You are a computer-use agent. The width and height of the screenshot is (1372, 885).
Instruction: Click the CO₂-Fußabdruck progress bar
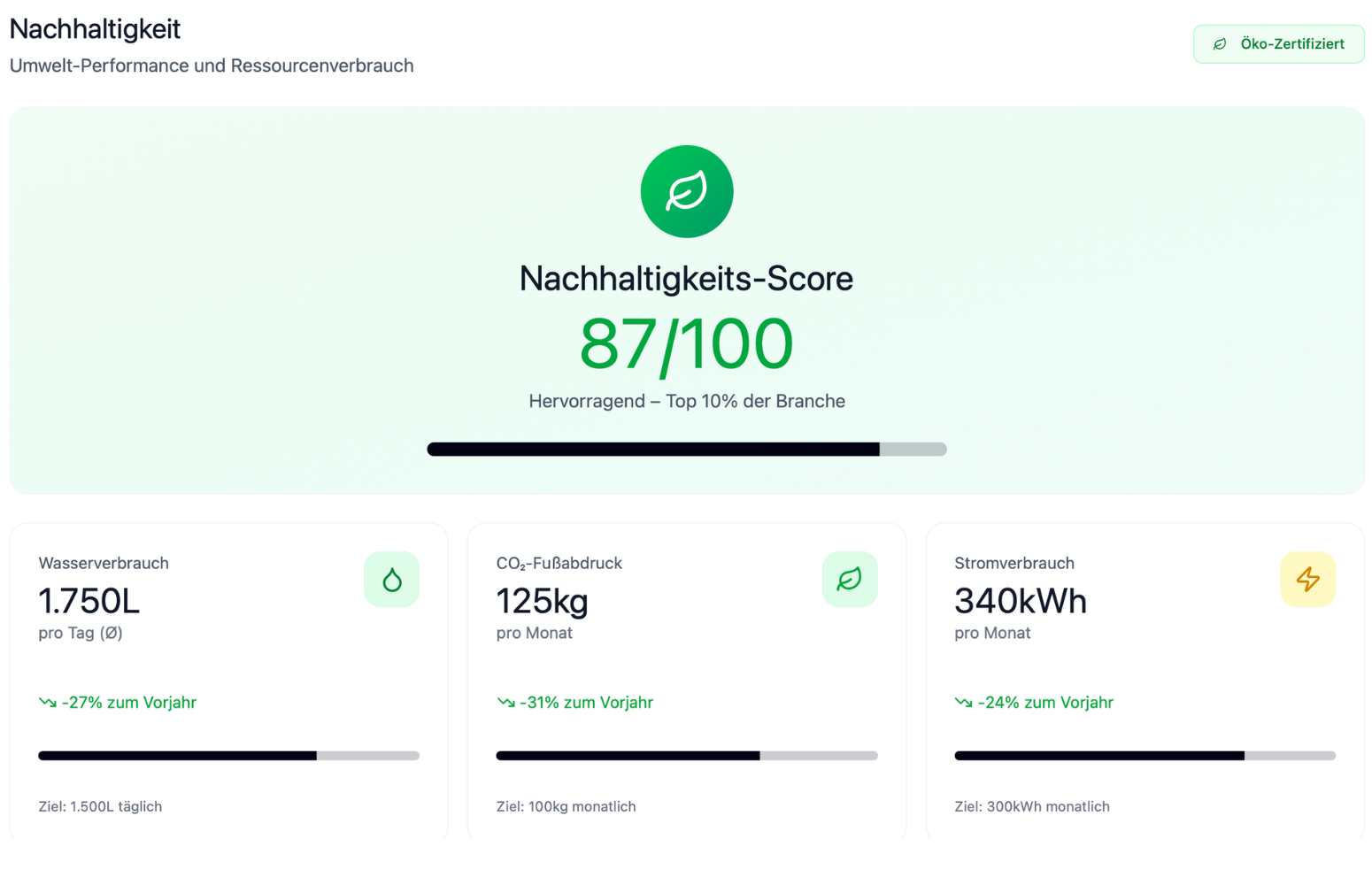coord(686,756)
